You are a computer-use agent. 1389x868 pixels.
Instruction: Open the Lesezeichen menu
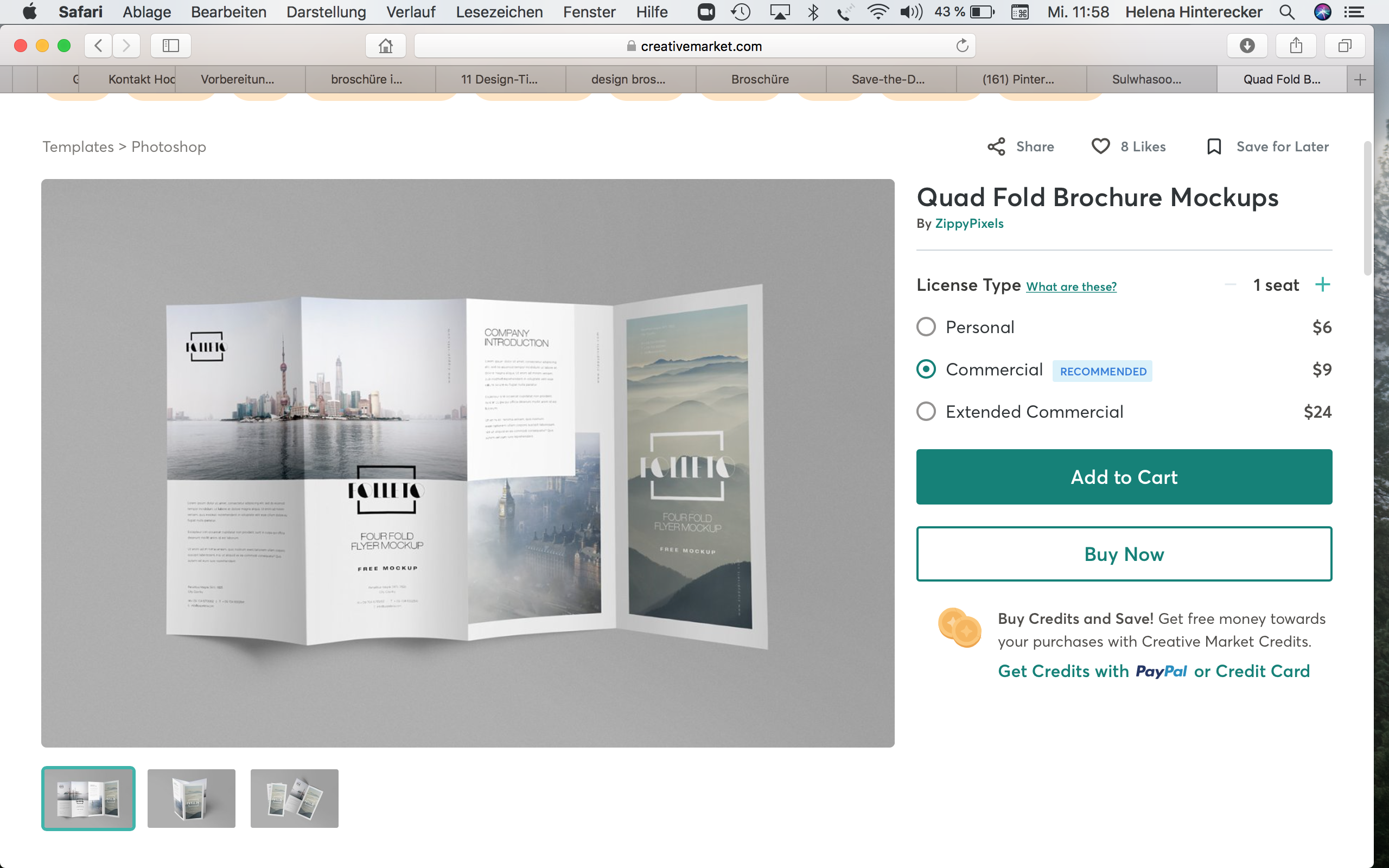click(x=499, y=12)
